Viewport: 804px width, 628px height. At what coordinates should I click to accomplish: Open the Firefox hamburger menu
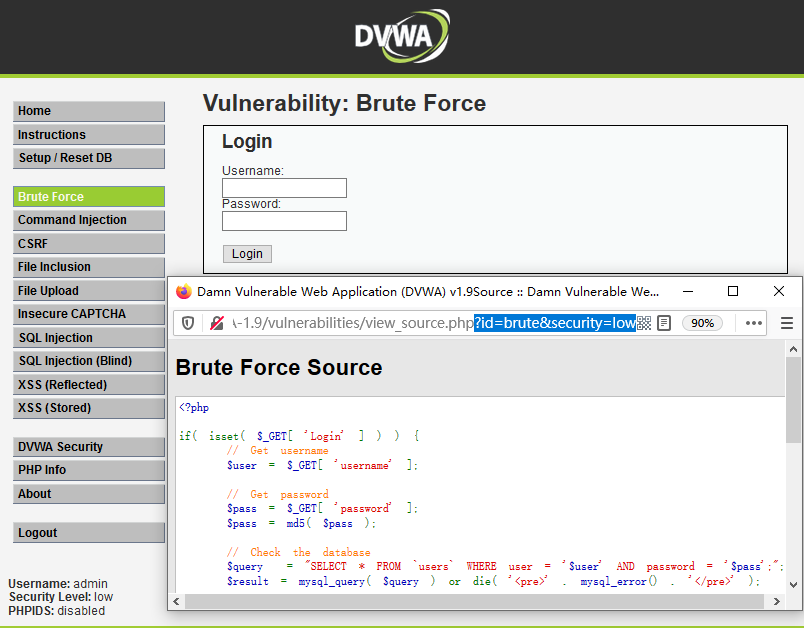[x=787, y=323]
